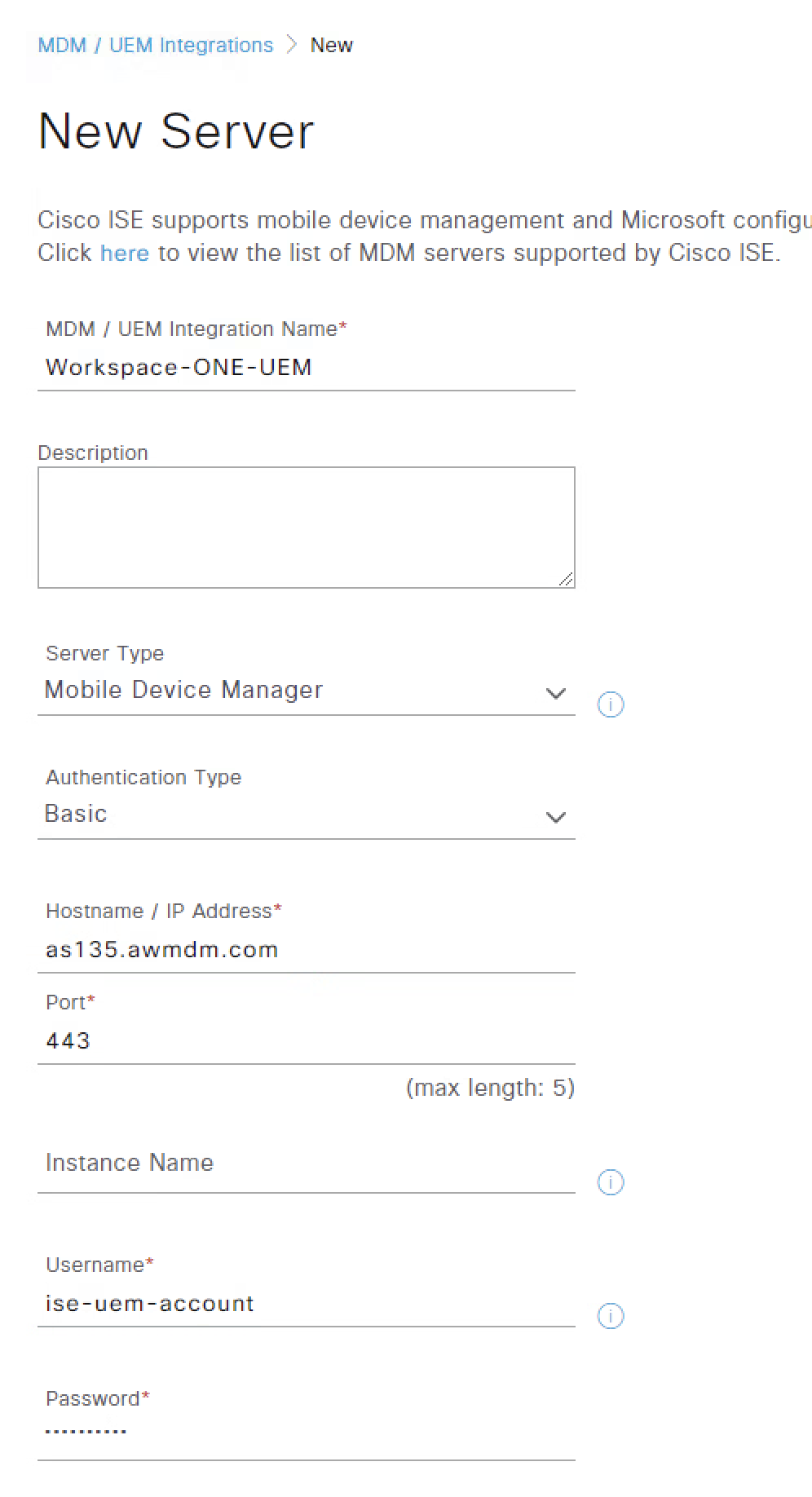This screenshot has width=812, height=1497.
Task: Click the chevron next to Mobile Device Manager
Action: (x=557, y=693)
